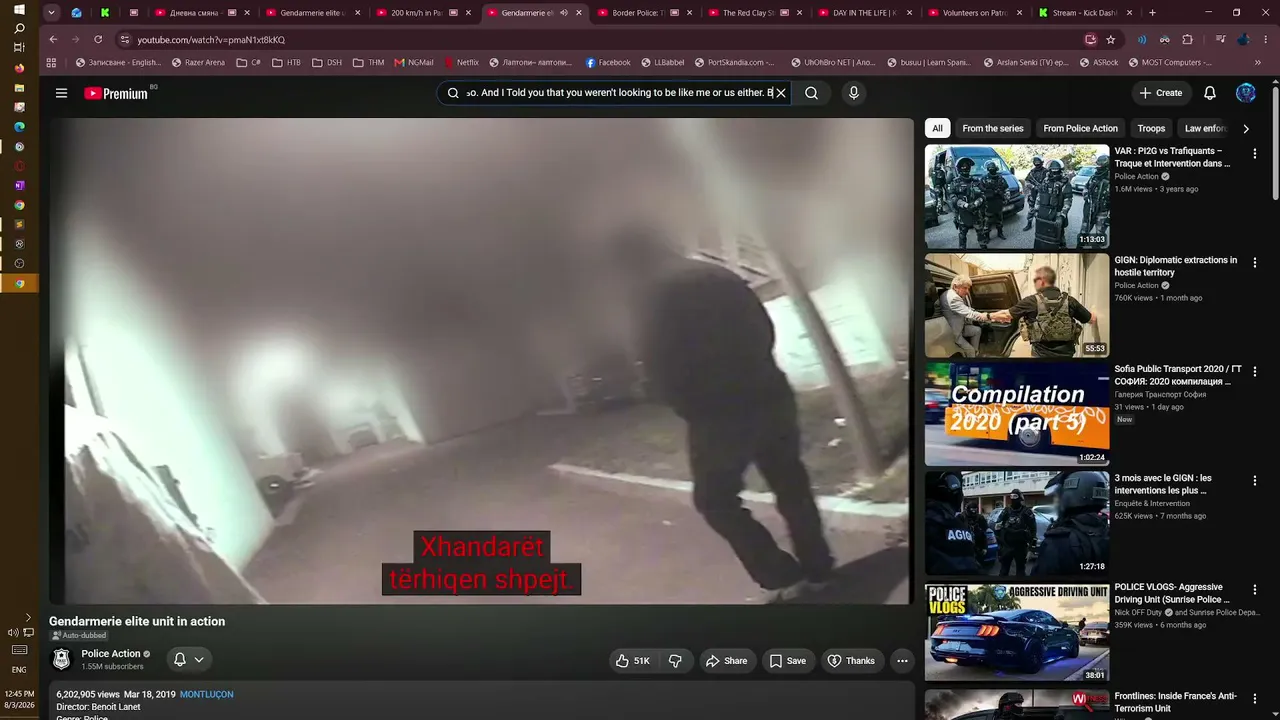This screenshot has width=1280, height=720.
Task: Clear the YouTube search box text
Action: tap(781, 93)
